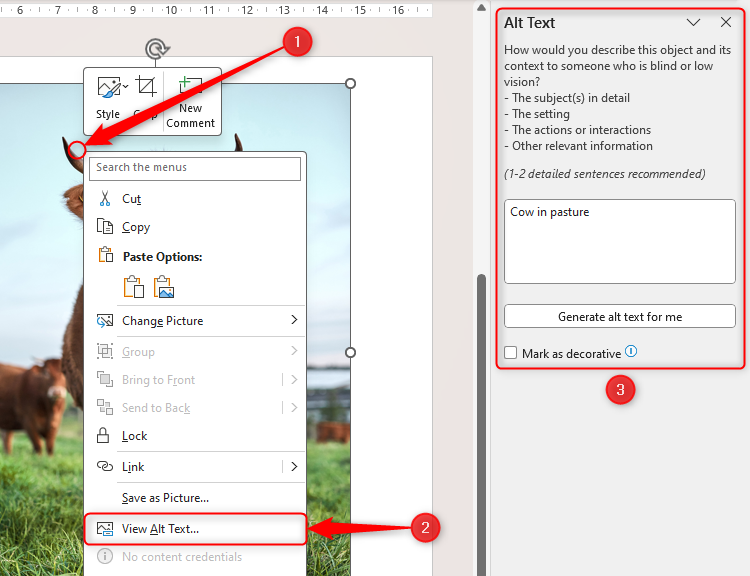Expand the Link submenu arrow
Viewport: 750px width, 576px height.
click(x=294, y=467)
